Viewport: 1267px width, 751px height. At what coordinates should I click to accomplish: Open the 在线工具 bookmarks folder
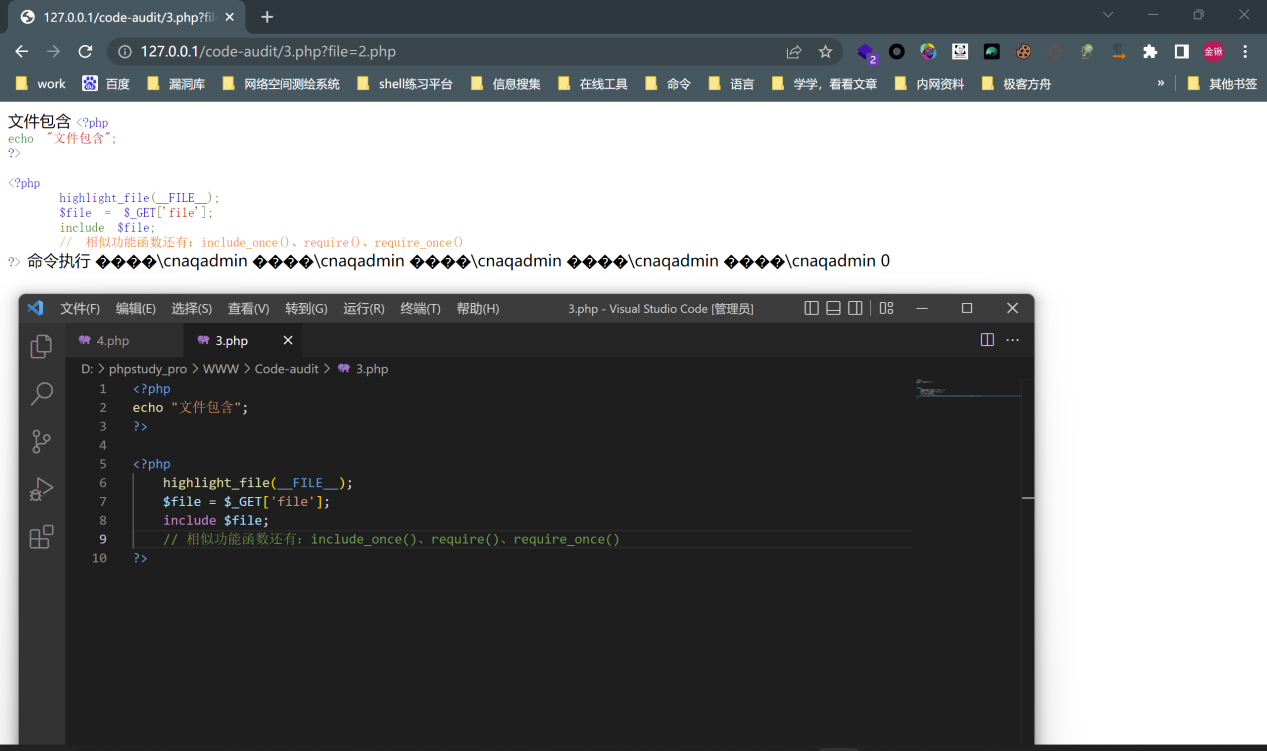click(593, 84)
